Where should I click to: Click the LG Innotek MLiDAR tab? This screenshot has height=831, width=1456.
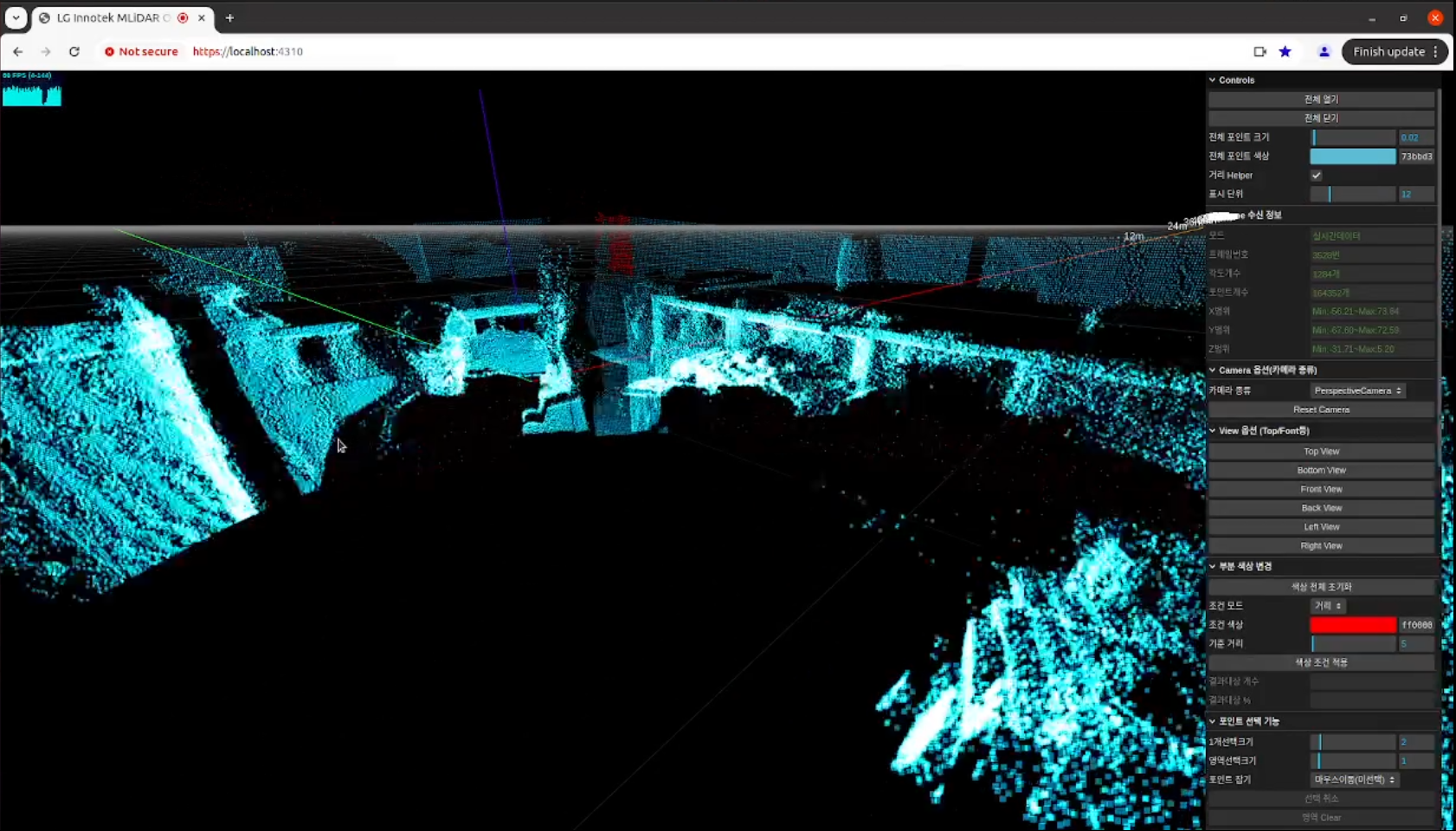click(x=113, y=18)
